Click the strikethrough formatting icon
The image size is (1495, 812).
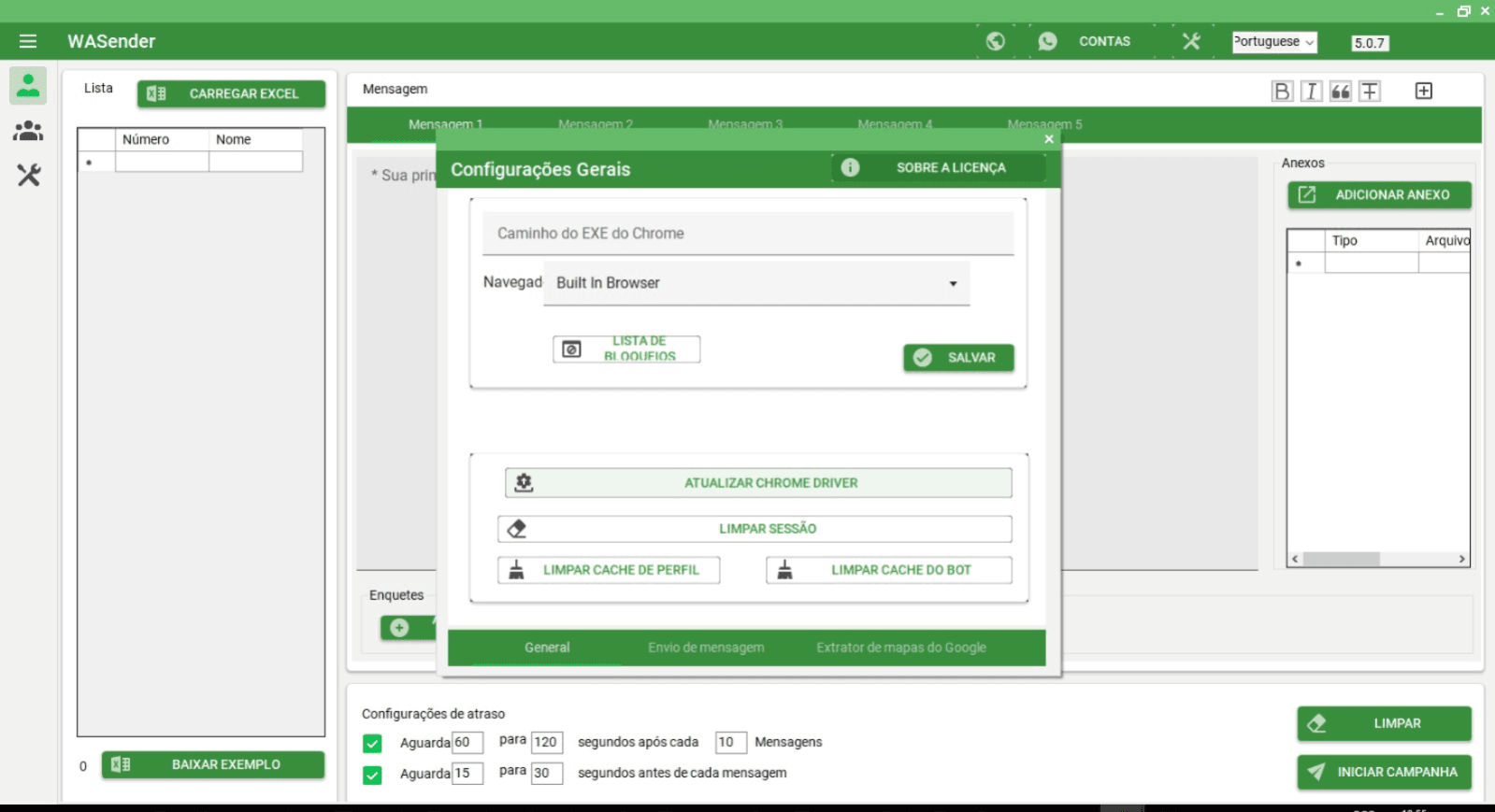(x=1370, y=91)
